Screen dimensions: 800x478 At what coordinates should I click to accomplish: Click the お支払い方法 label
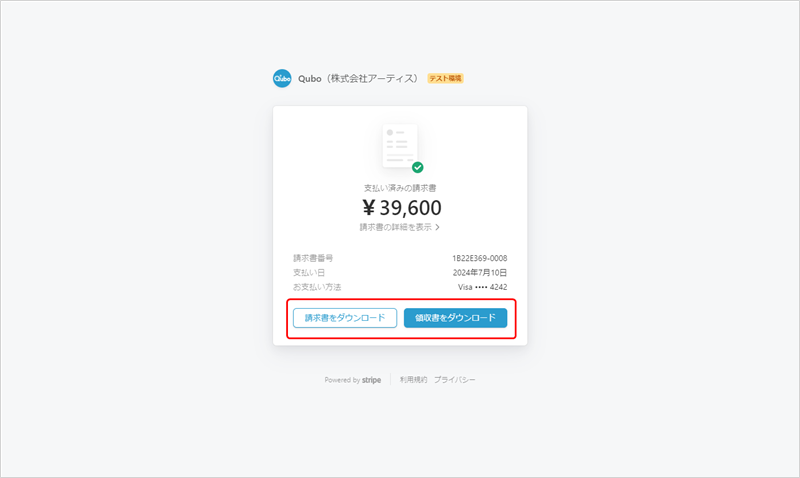(x=317, y=287)
